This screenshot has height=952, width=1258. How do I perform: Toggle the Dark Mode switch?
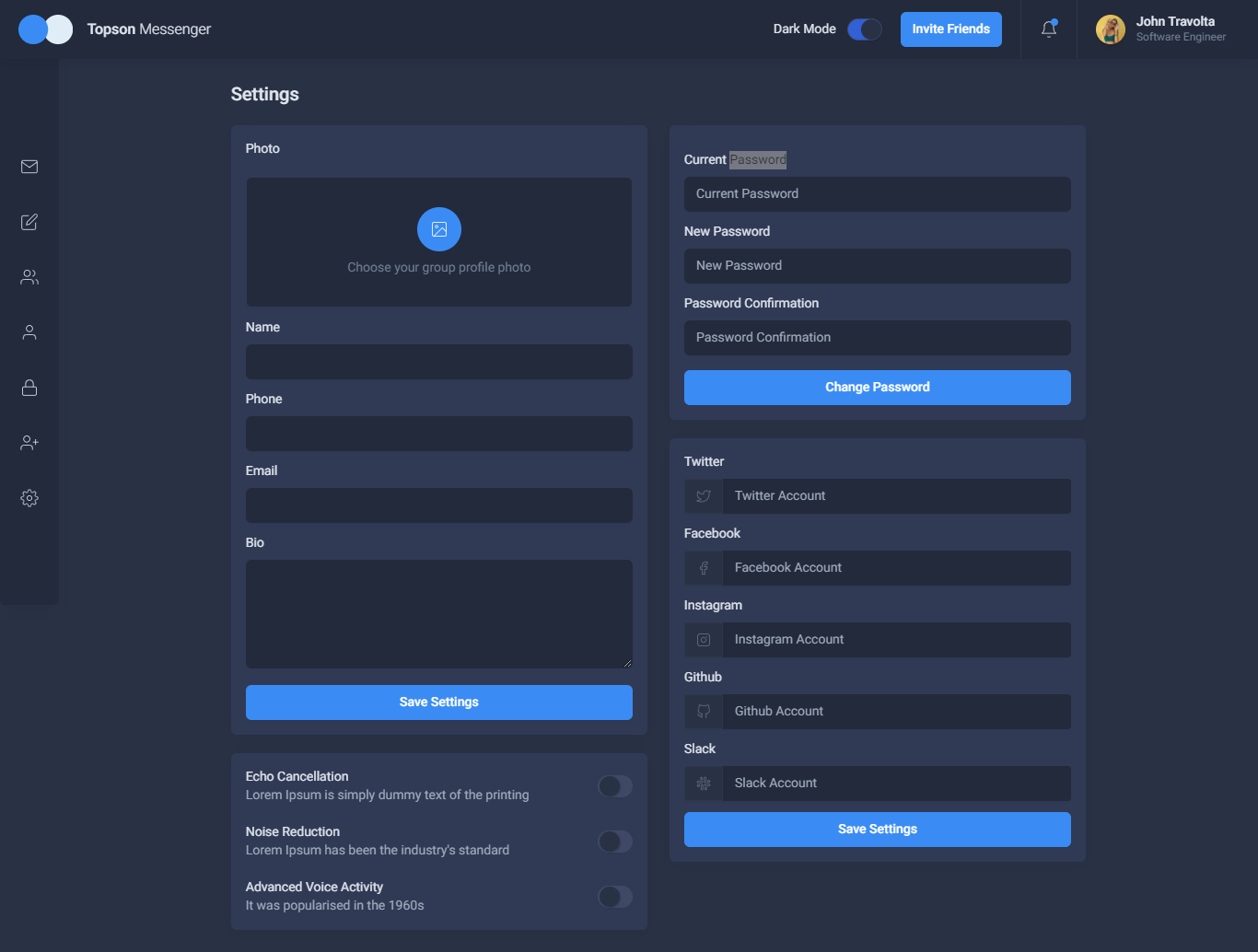point(864,29)
